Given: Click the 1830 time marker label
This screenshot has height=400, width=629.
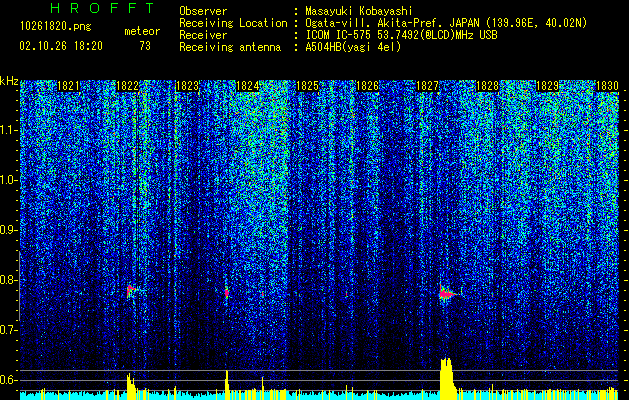Looking at the screenshot, I should point(607,86).
